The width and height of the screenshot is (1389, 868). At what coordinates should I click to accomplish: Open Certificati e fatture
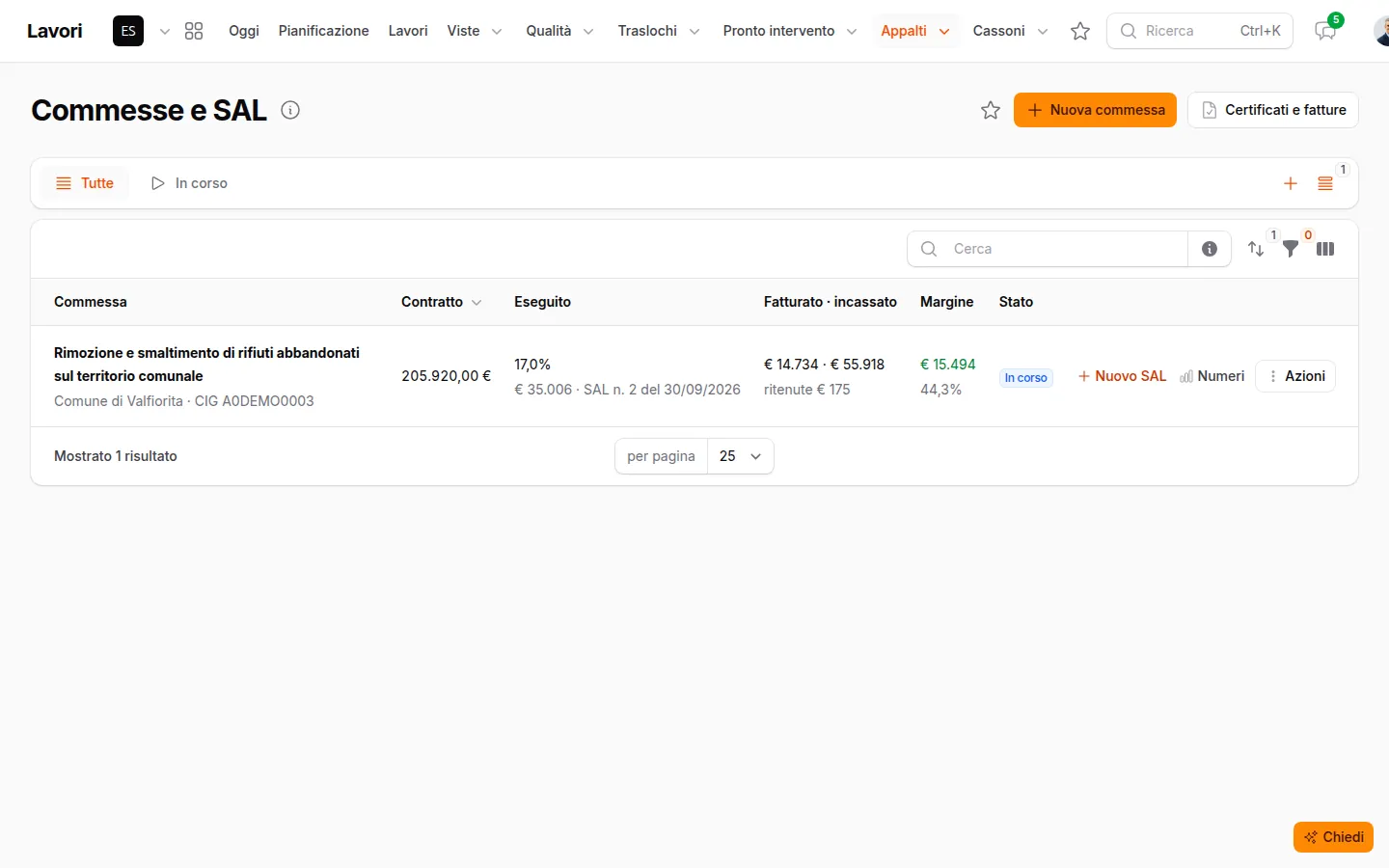point(1273,110)
